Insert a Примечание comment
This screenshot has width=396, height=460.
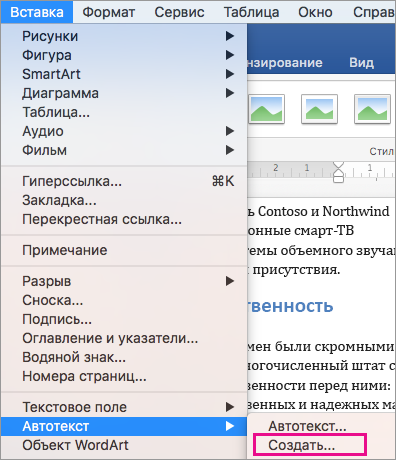pos(124,250)
